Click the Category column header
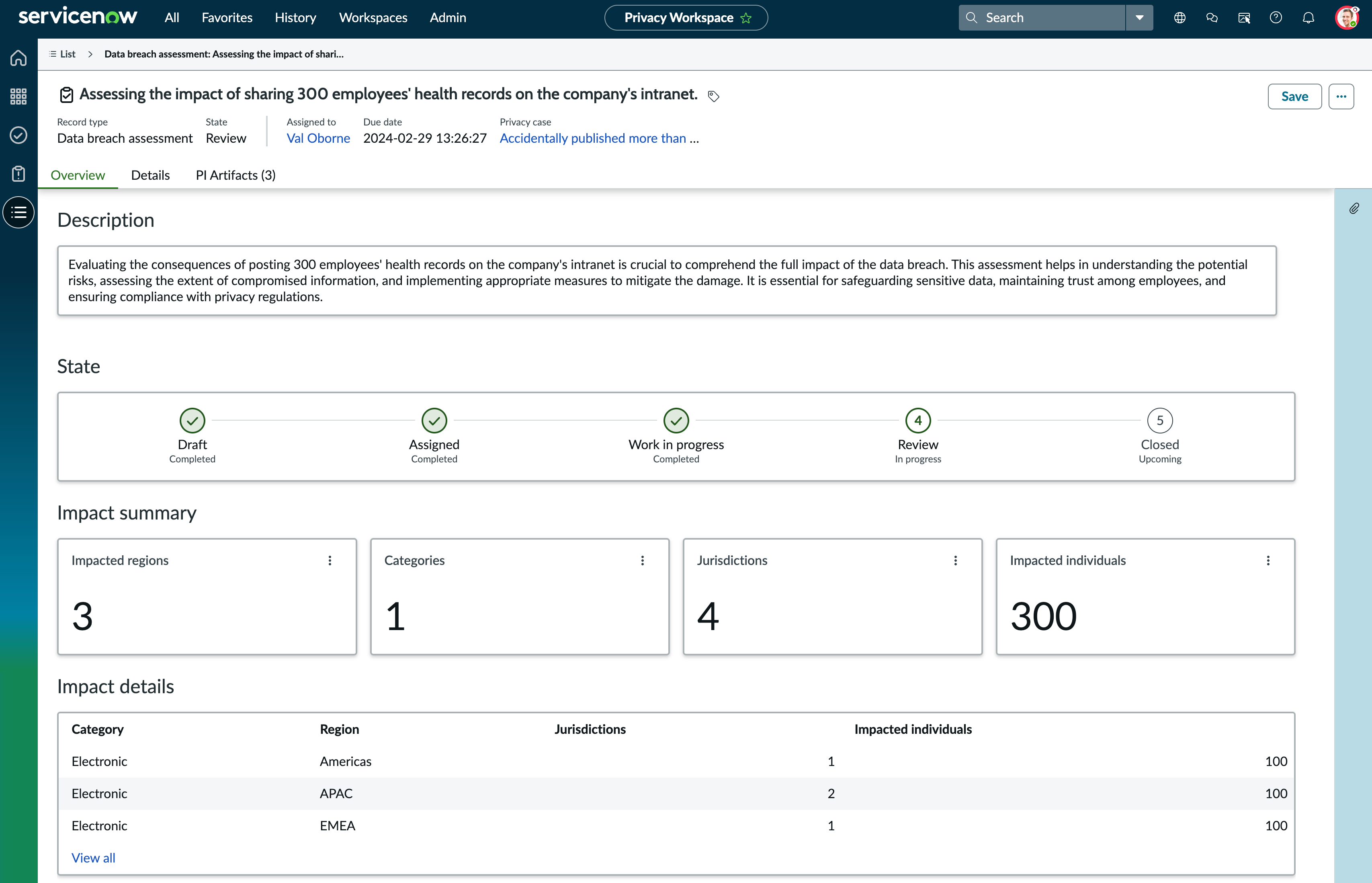1372x883 pixels. tap(97, 729)
